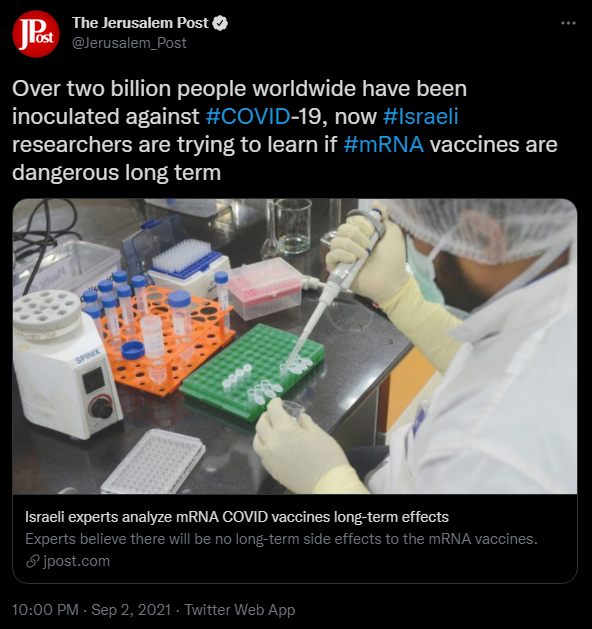Viewport: 592px width, 629px height.
Task: Open the jpost.com domain link
Action: (x=76, y=561)
